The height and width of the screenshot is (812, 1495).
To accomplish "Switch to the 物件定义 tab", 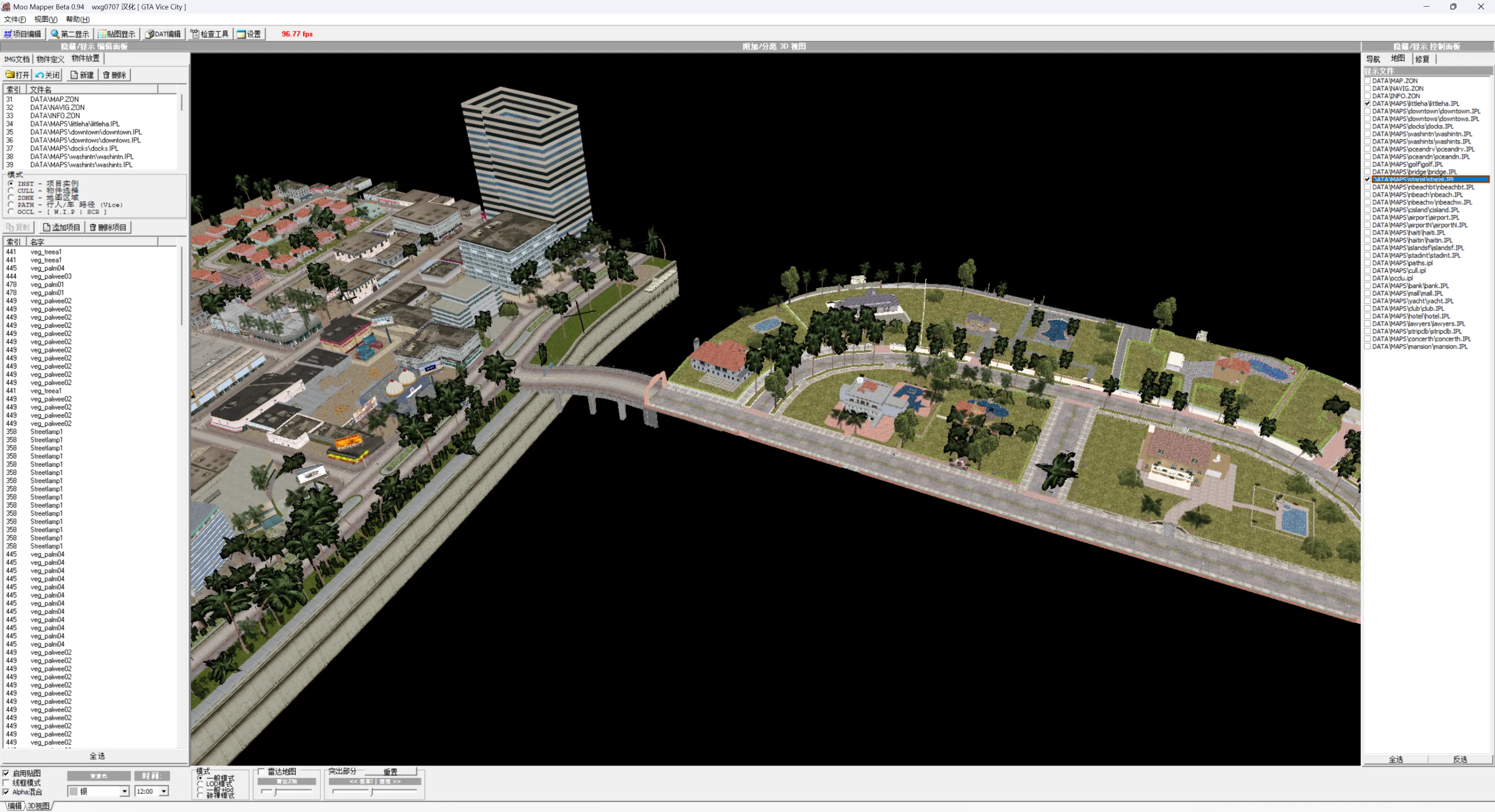I will coord(50,59).
